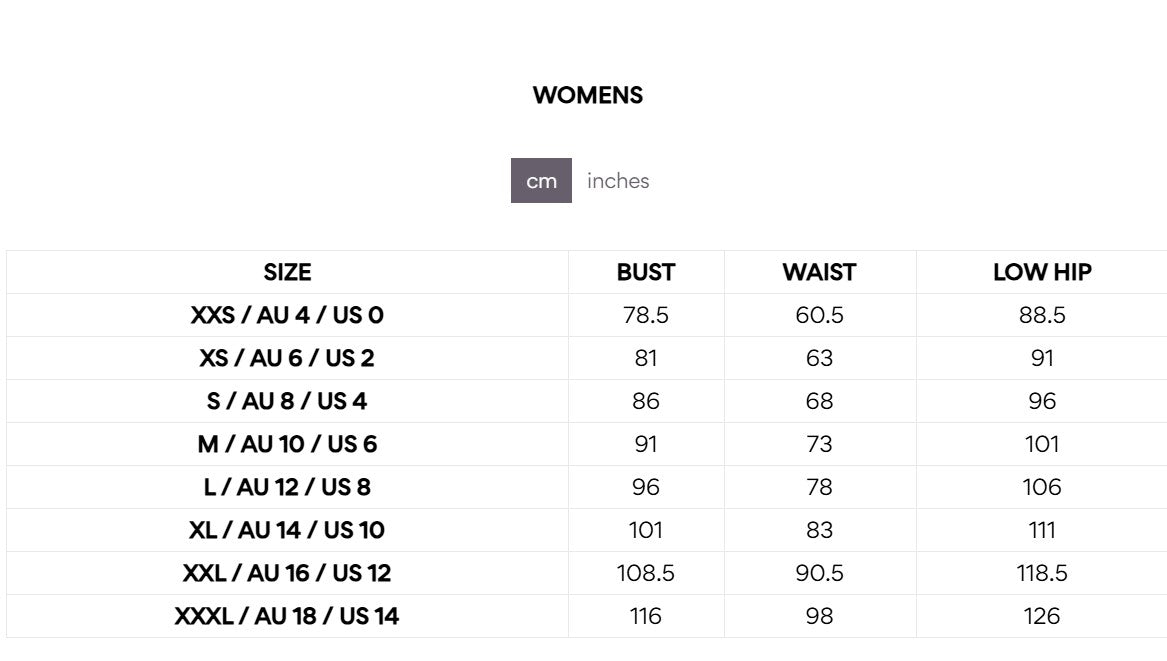
Task: Click the LOW HIP column header
Action: (1042, 272)
